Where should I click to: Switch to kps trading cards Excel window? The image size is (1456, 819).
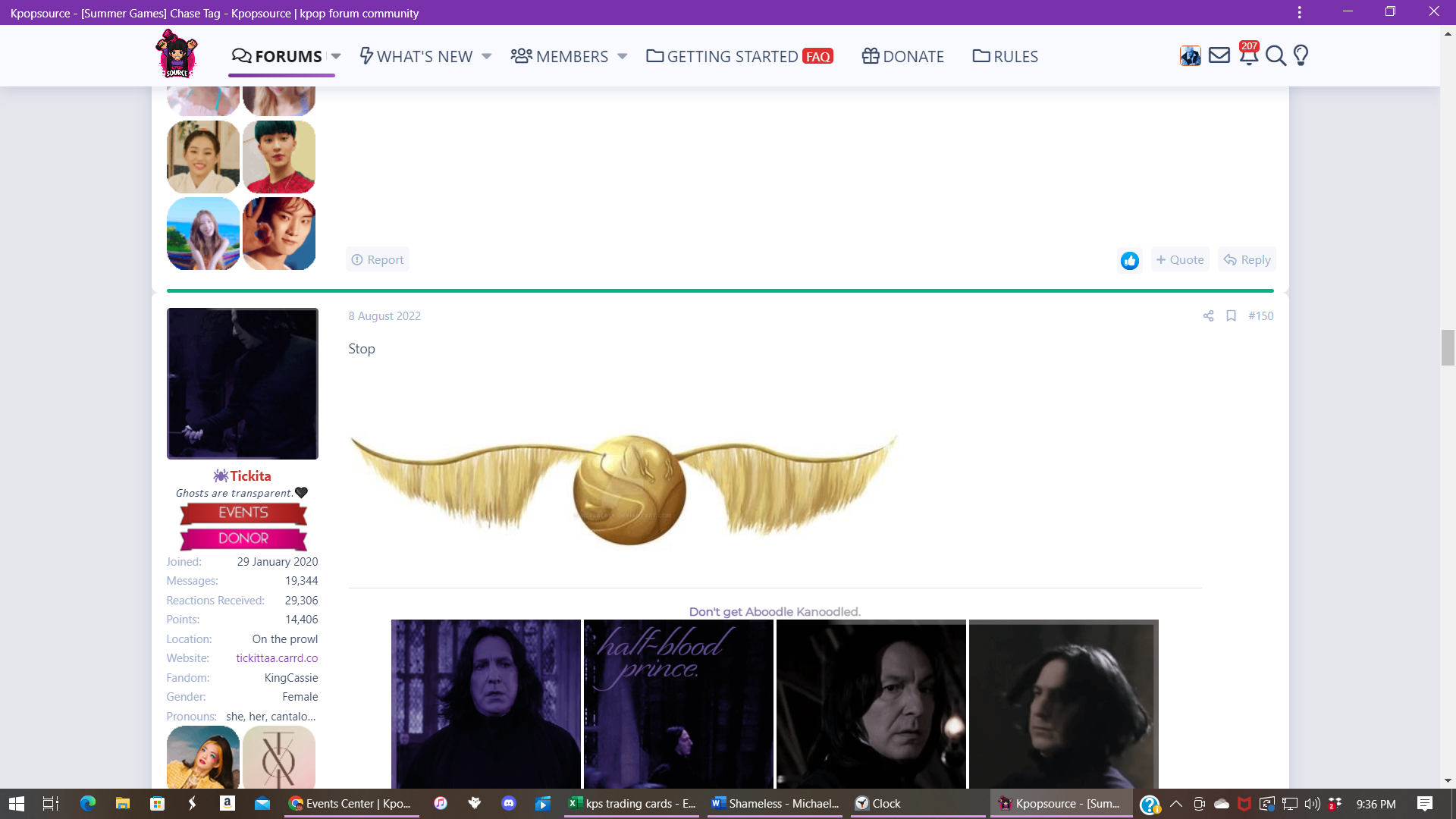(x=632, y=803)
